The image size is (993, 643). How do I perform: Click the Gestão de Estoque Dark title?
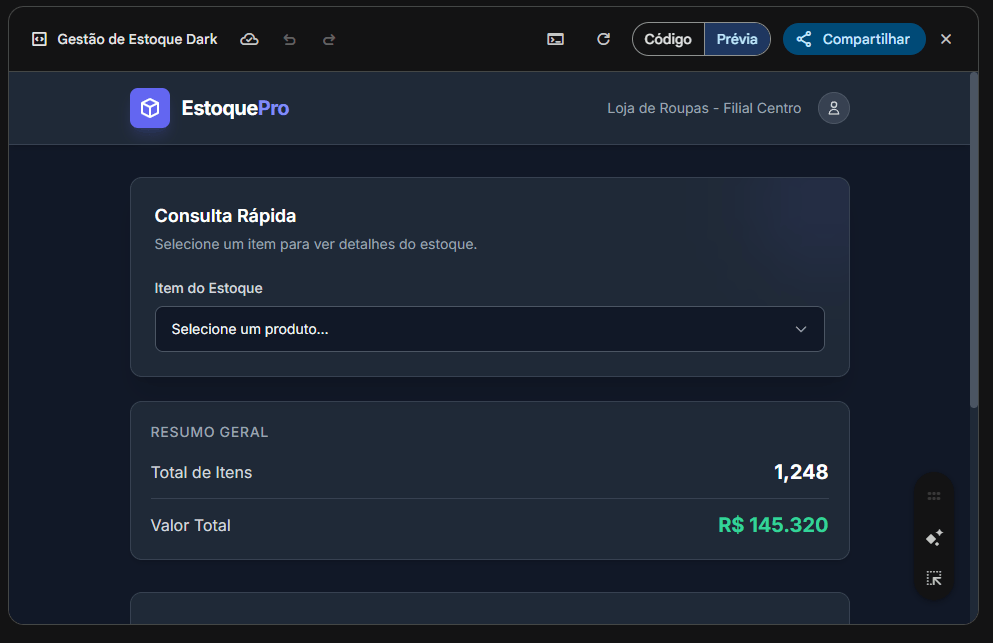137,39
